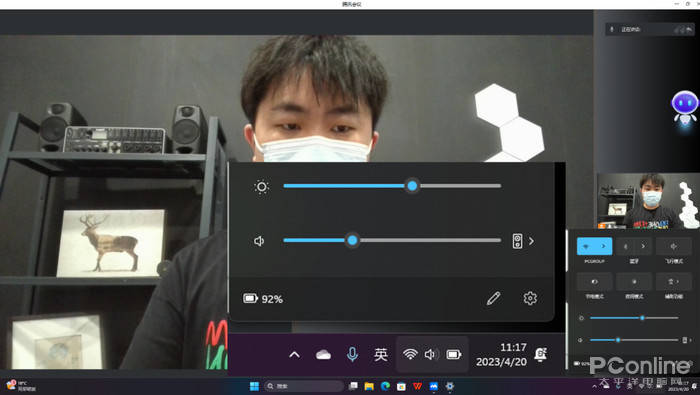Click the pencil edit quick settings icon
700x395 pixels.
click(x=493, y=298)
